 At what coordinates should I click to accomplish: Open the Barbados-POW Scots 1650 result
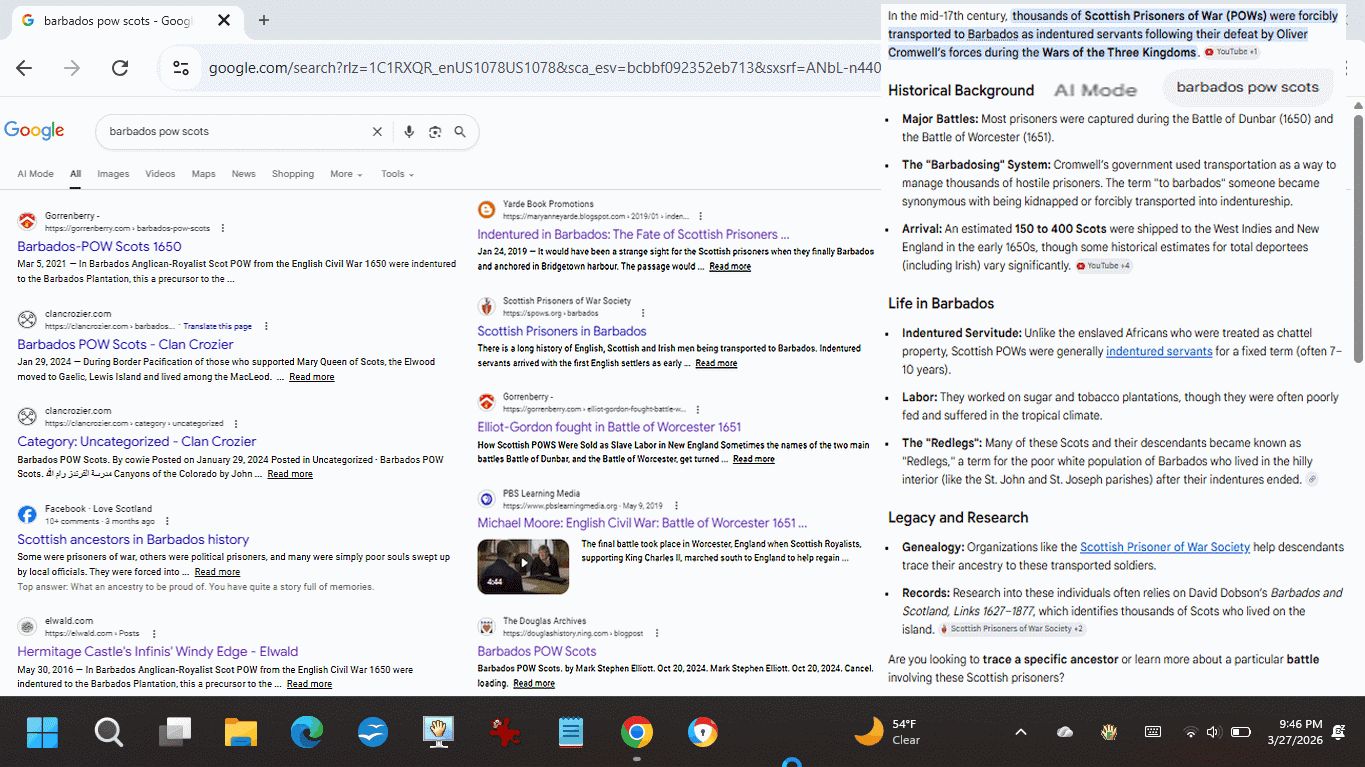(99, 247)
